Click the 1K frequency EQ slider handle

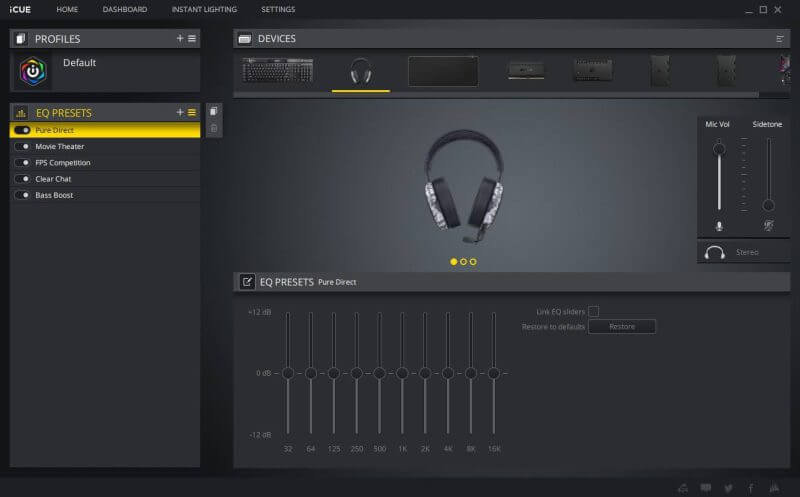click(x=402, y=373)
